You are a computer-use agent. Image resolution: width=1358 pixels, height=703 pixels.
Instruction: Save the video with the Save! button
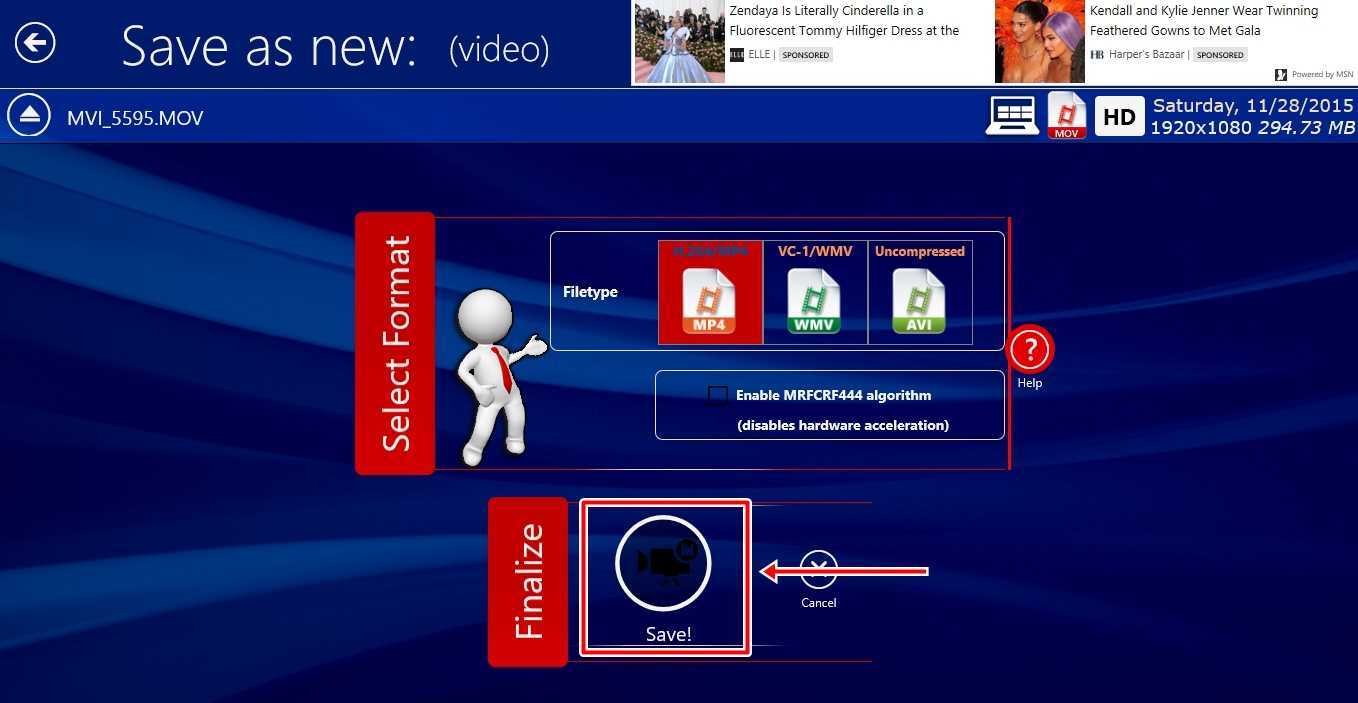click(665, 579)
